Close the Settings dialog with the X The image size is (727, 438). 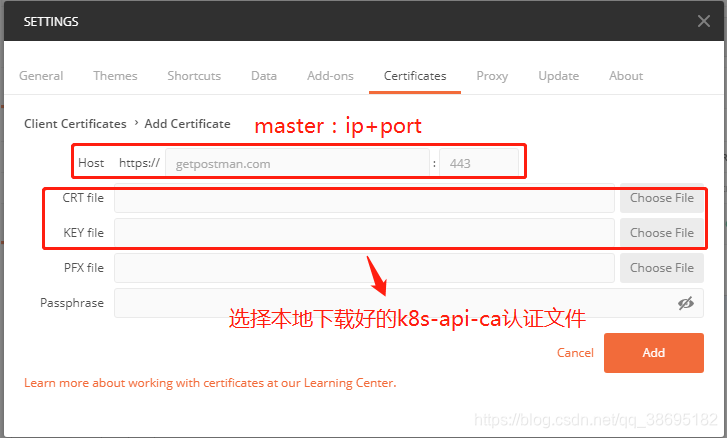(703, 21)
